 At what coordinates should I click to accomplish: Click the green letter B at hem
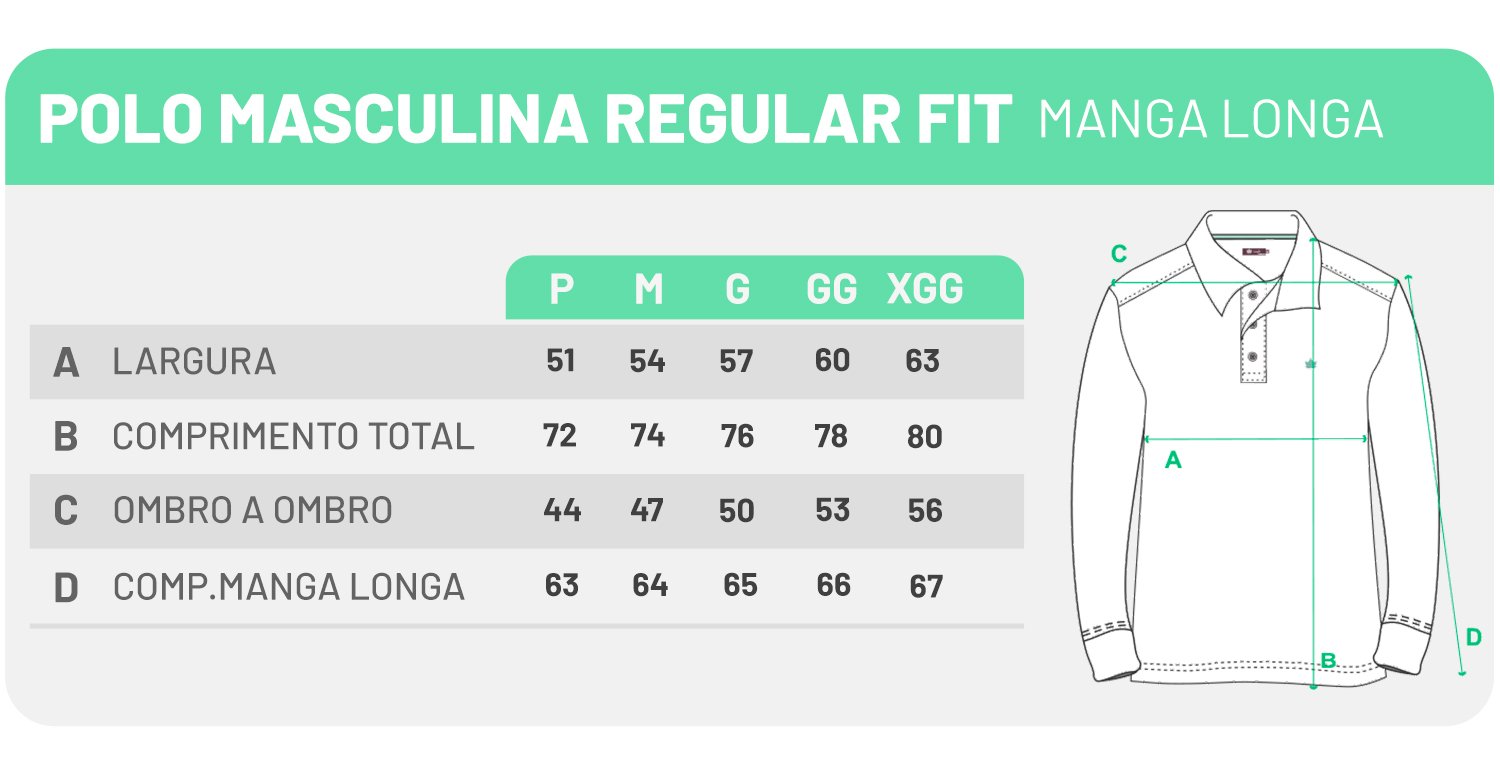(x=1328, y=660)
